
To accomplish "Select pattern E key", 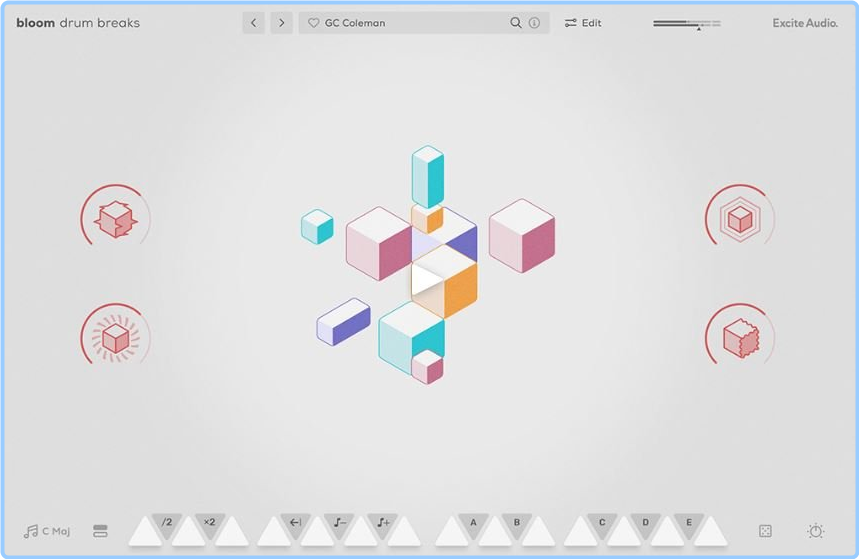I will pyautogui.click(x=689, y=523).
